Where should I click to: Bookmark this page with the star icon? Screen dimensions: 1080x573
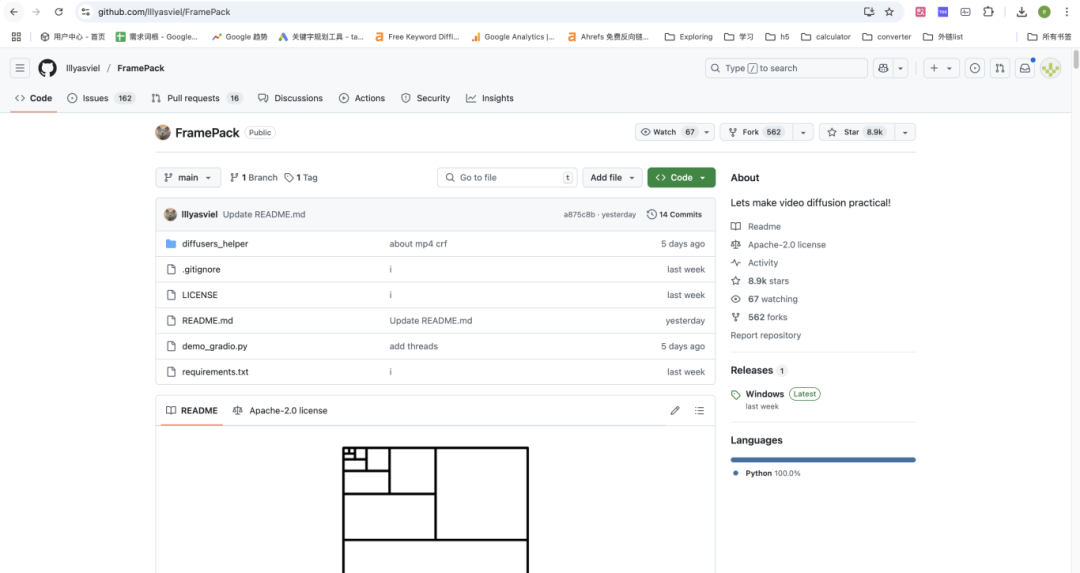click(889, 12)
